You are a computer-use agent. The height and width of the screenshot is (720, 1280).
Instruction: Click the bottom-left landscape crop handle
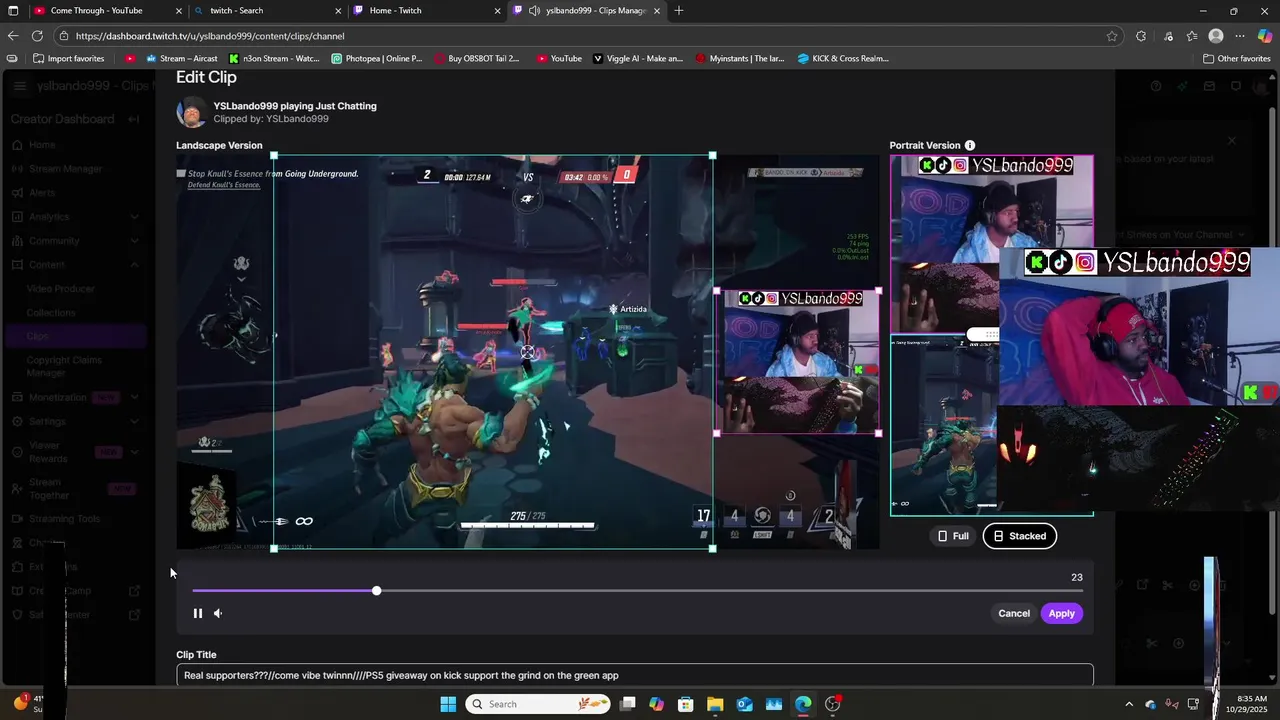point(274,548)
